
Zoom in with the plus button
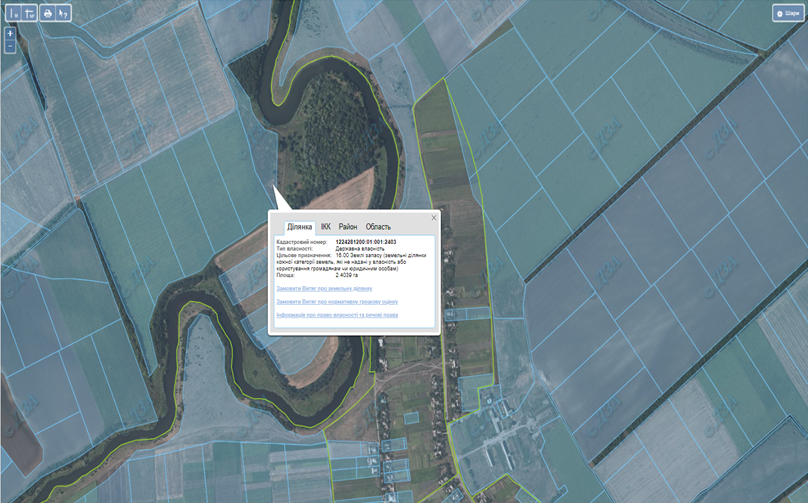click(x=10, y=34)
